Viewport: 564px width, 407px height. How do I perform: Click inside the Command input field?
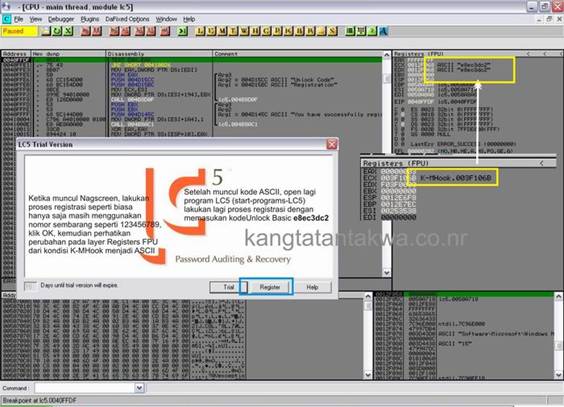85,388
